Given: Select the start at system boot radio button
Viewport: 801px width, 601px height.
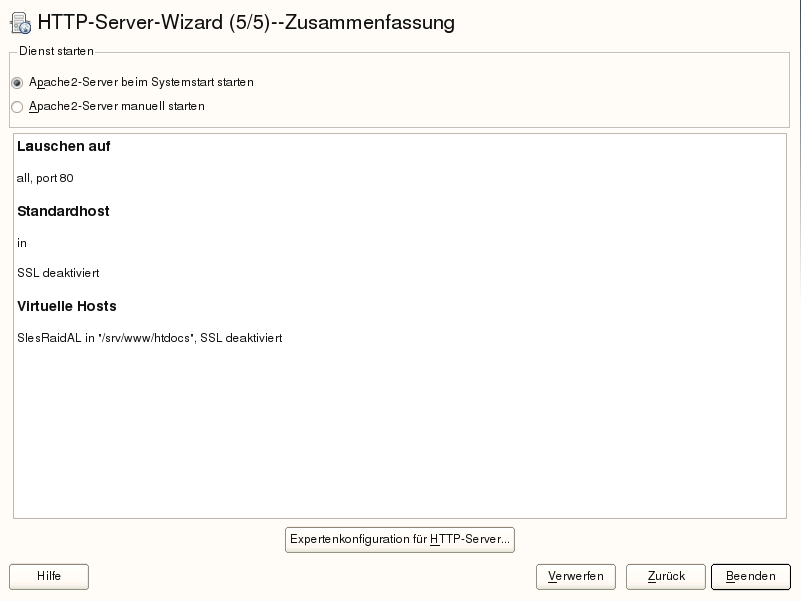Looking at the screenshot, I should pyautogui.click(x=17, y=83).
